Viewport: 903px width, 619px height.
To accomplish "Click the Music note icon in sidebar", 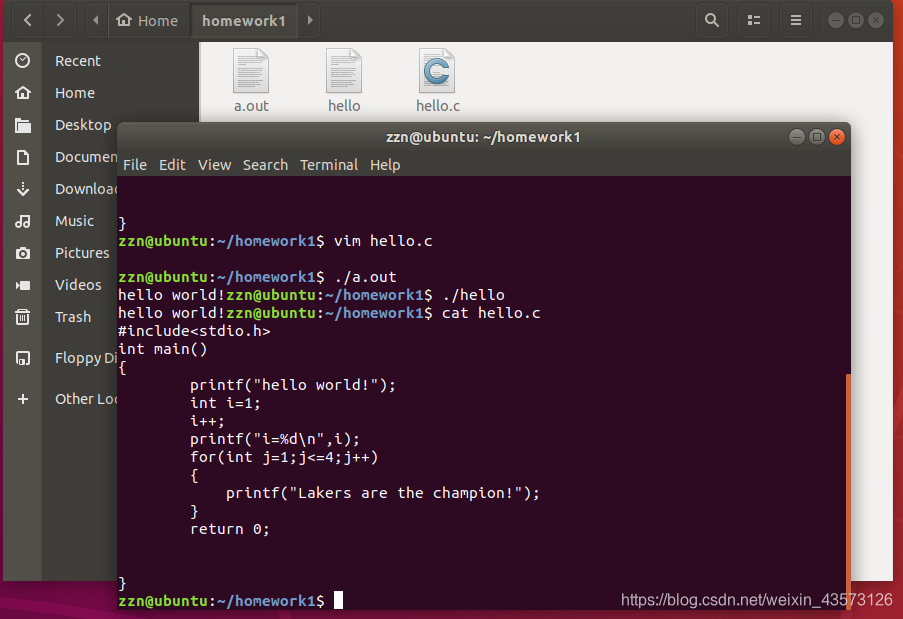I will click(22, 221).
